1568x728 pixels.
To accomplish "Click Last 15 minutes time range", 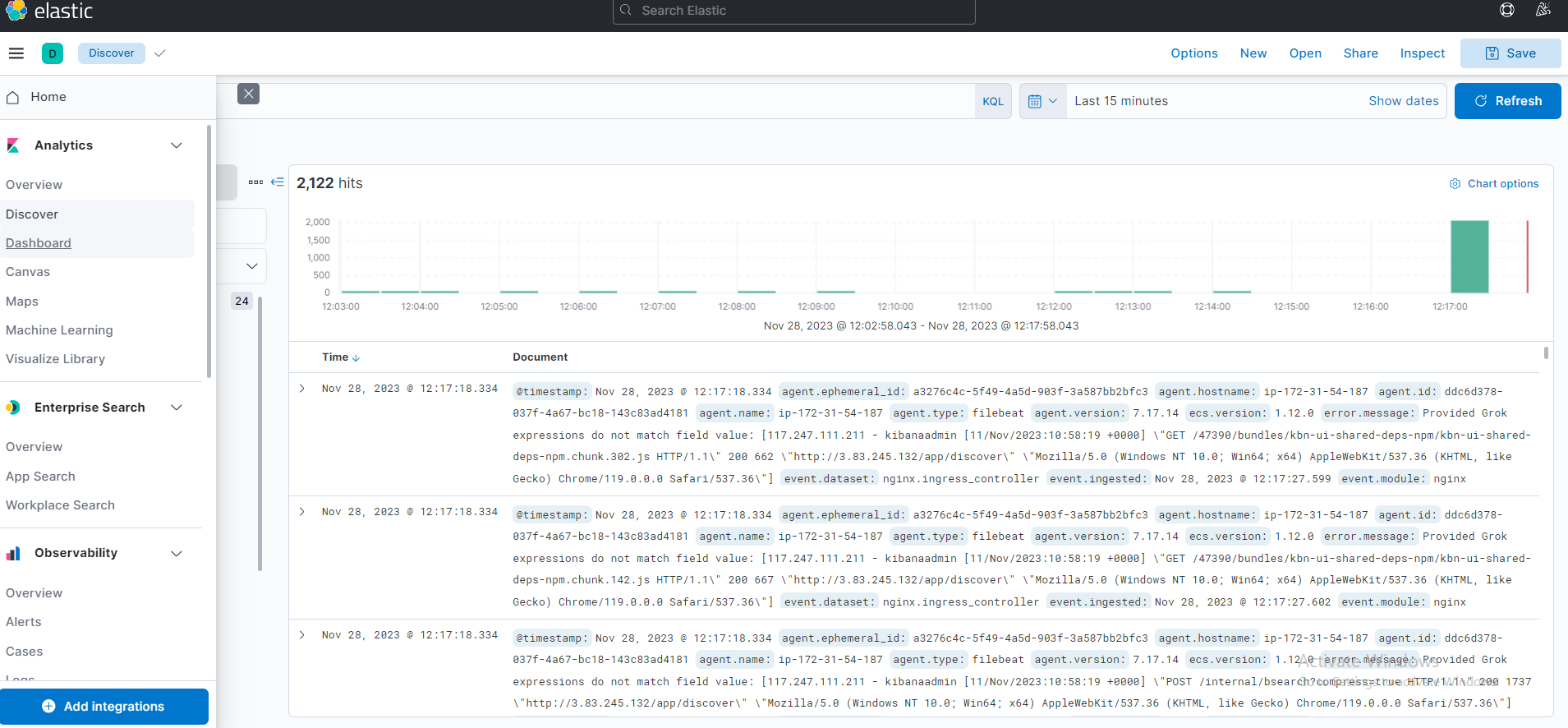I will 1121,101.
